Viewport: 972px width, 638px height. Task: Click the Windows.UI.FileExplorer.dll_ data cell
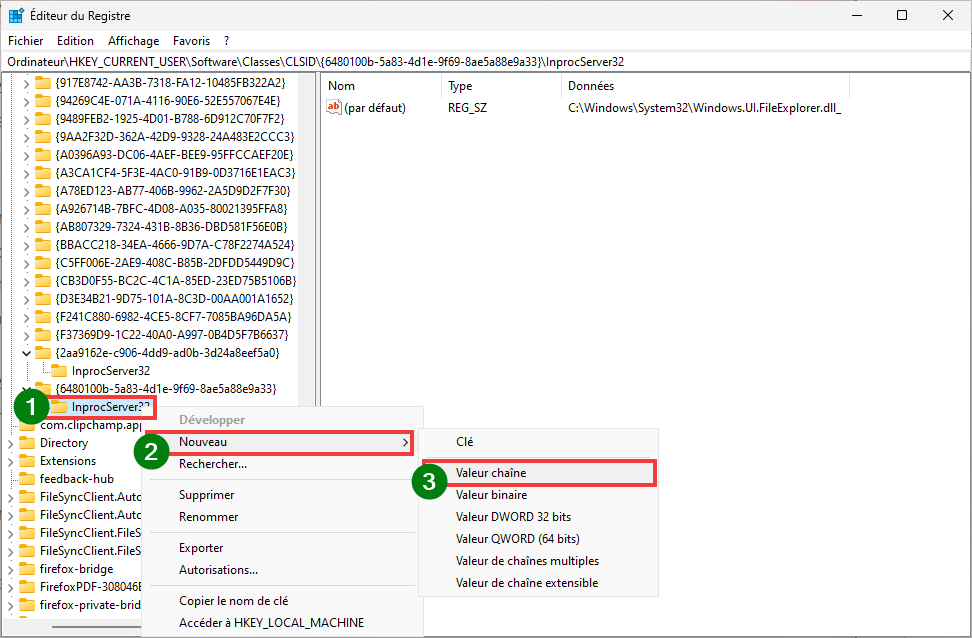704,108
